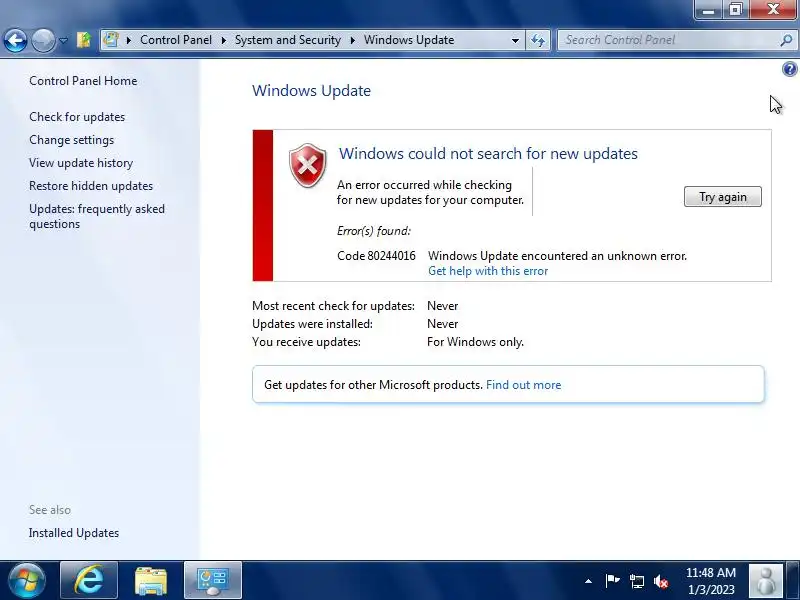Image resolution: width=800 pixels, height=600 pixels.
Task: Minimize the Windows Update window
Action: [708, 10]
